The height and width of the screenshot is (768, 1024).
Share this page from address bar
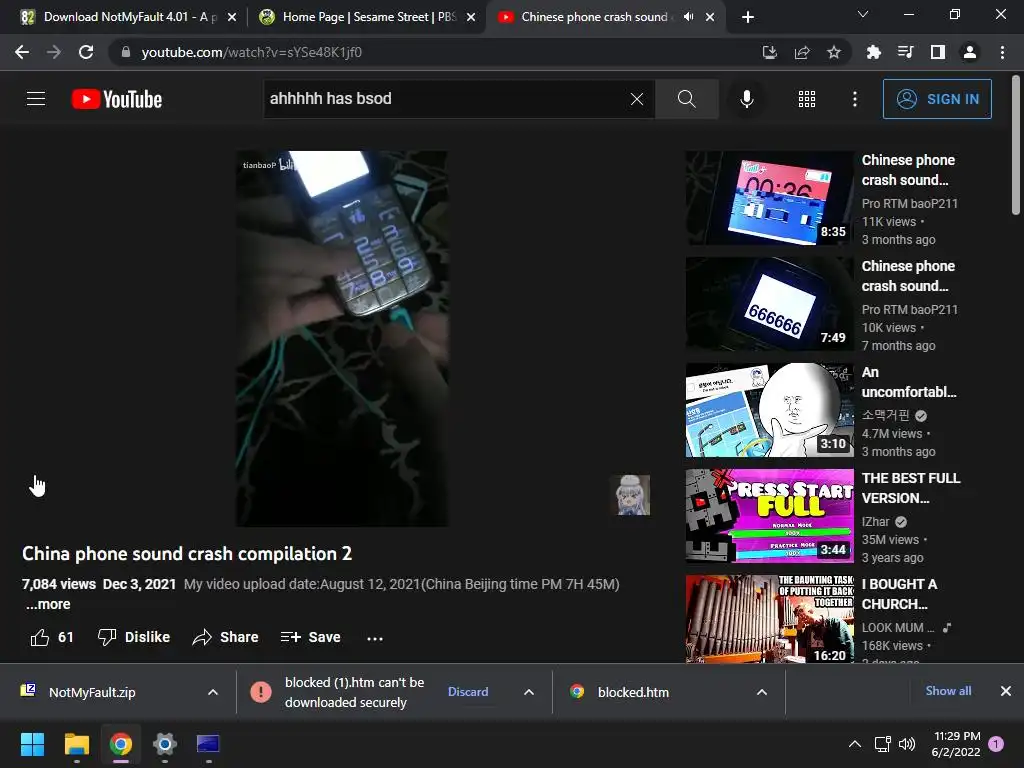pyautogui.click(x=802, y=52)
